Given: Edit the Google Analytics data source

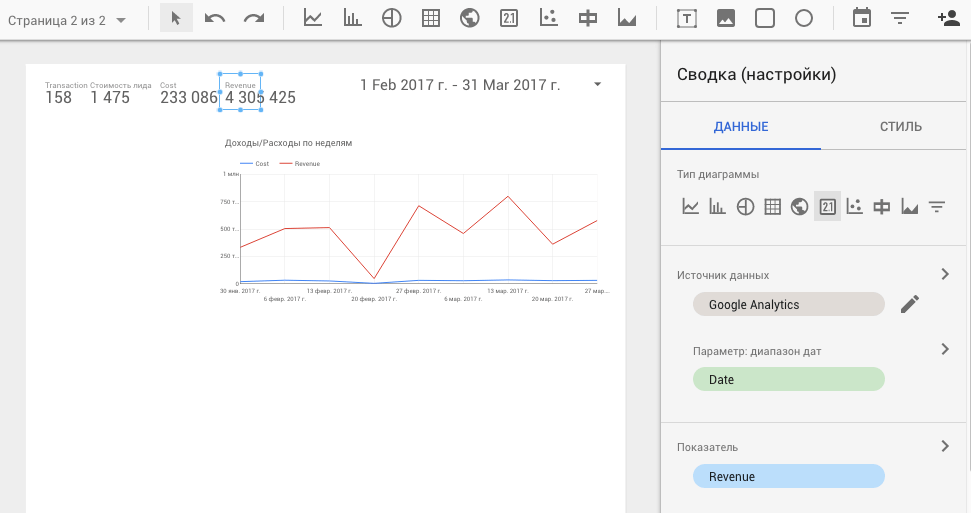Looking at the screenshot, I should tap(909, 304).
